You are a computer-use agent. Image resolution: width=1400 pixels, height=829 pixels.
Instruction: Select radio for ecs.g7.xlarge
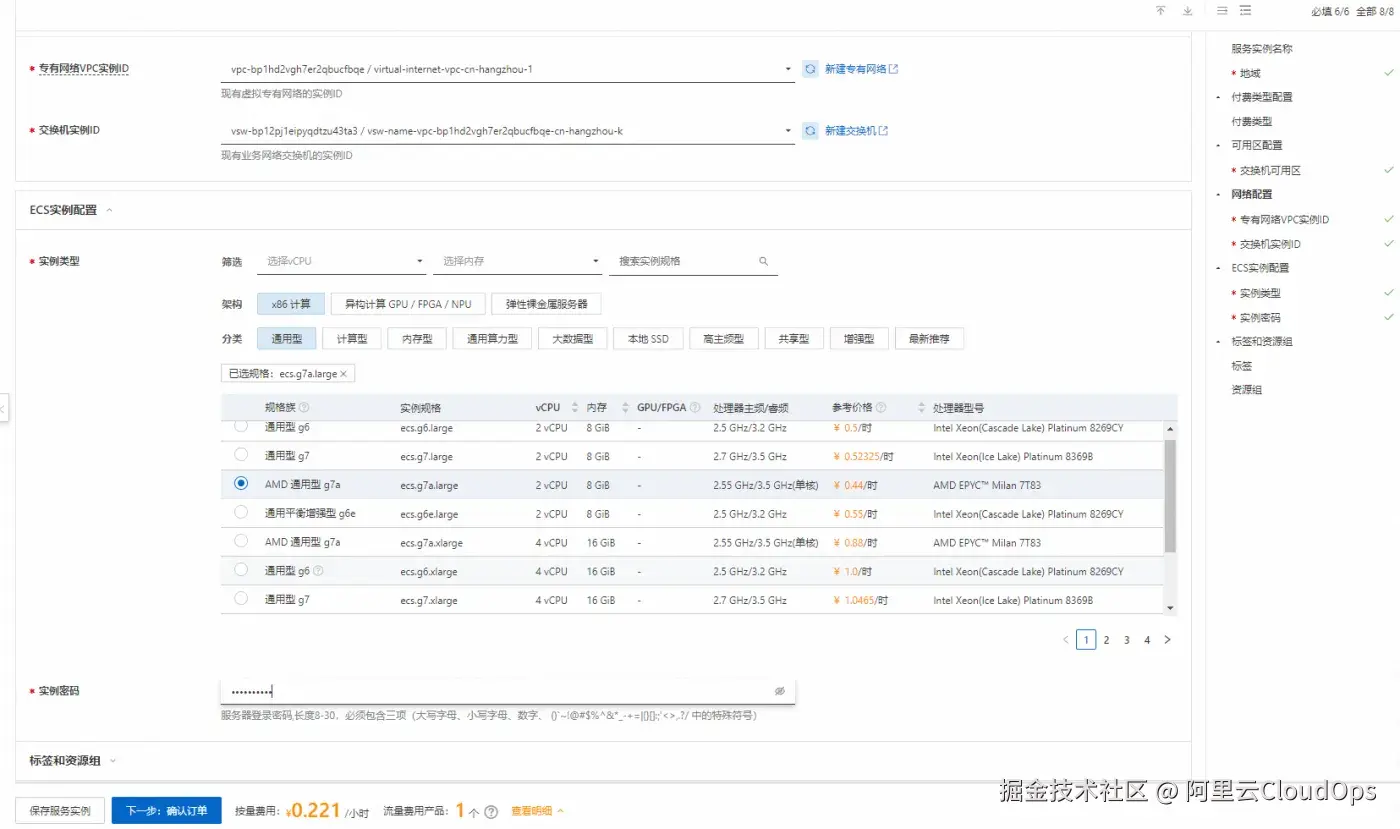(x=241, y=598)
